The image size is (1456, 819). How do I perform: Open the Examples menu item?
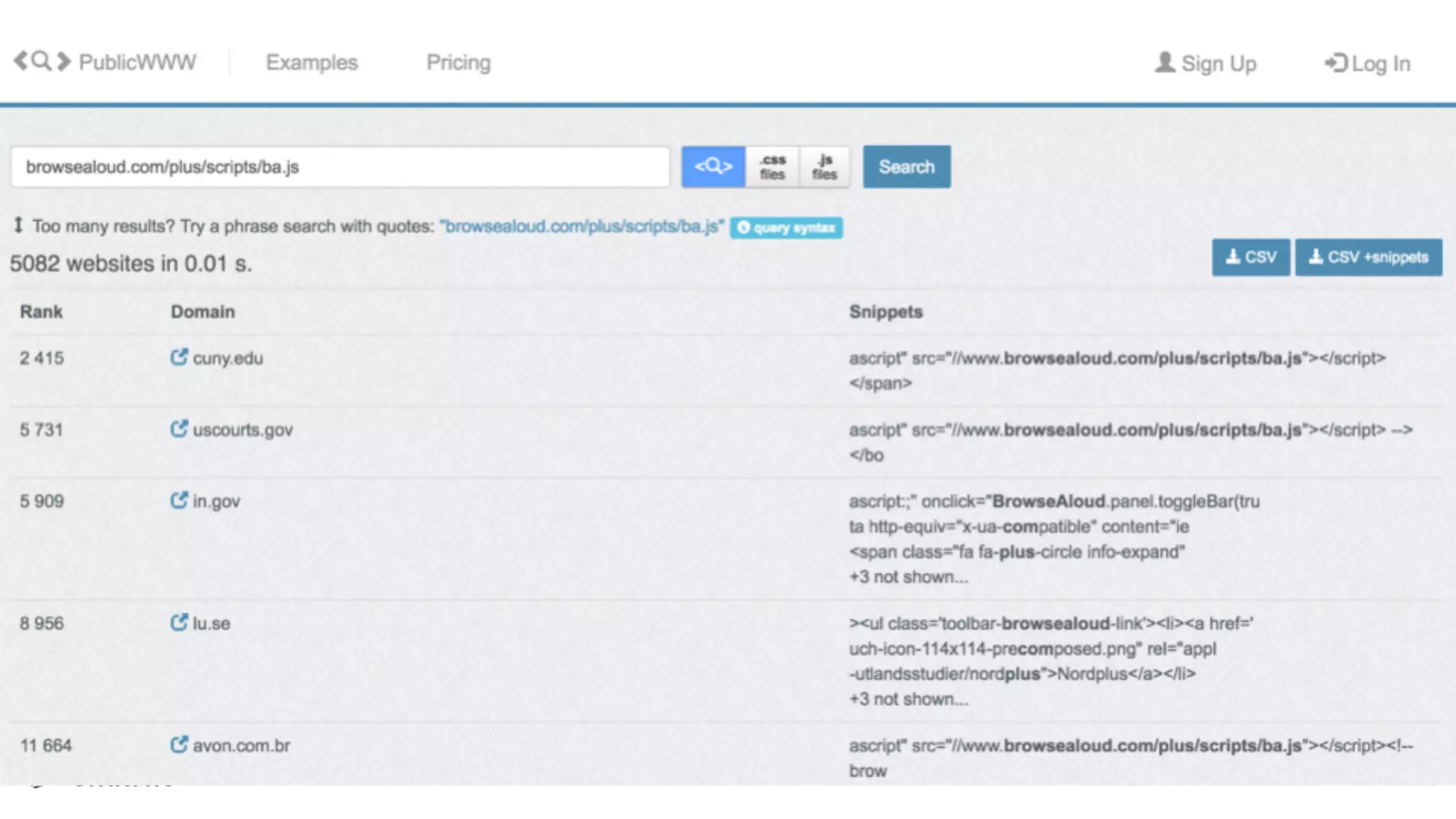[x=311, y=63]
